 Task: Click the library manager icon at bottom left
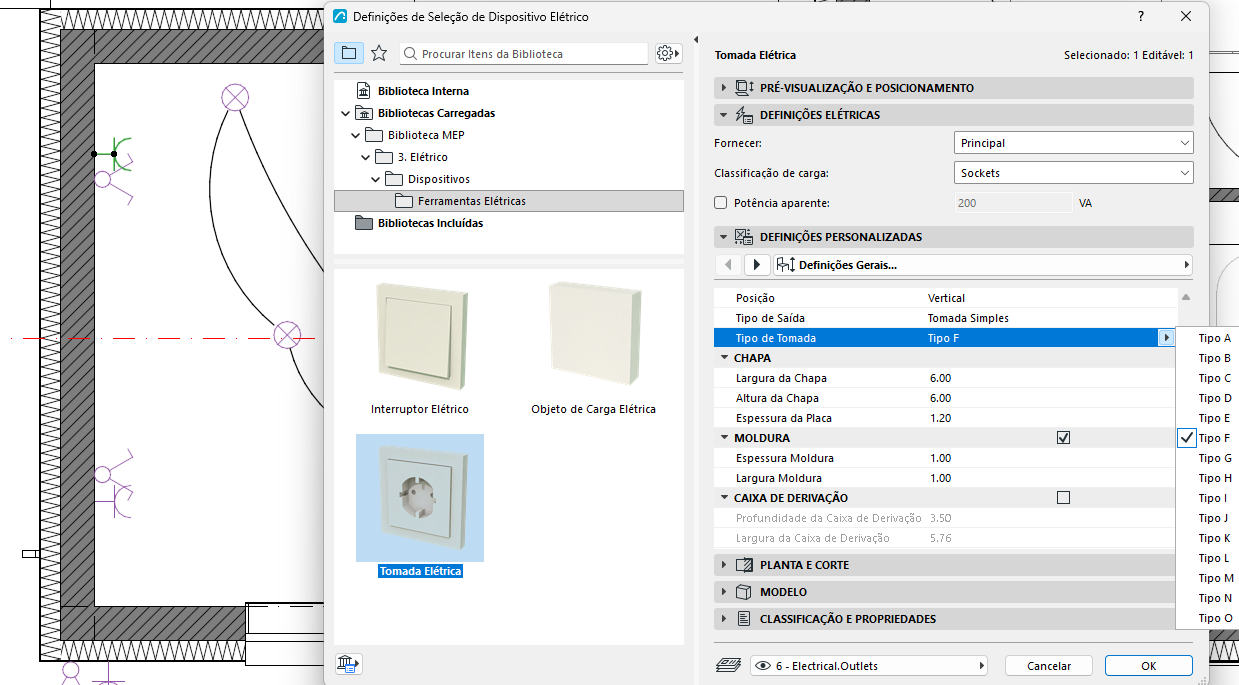(x=350, y=664)
